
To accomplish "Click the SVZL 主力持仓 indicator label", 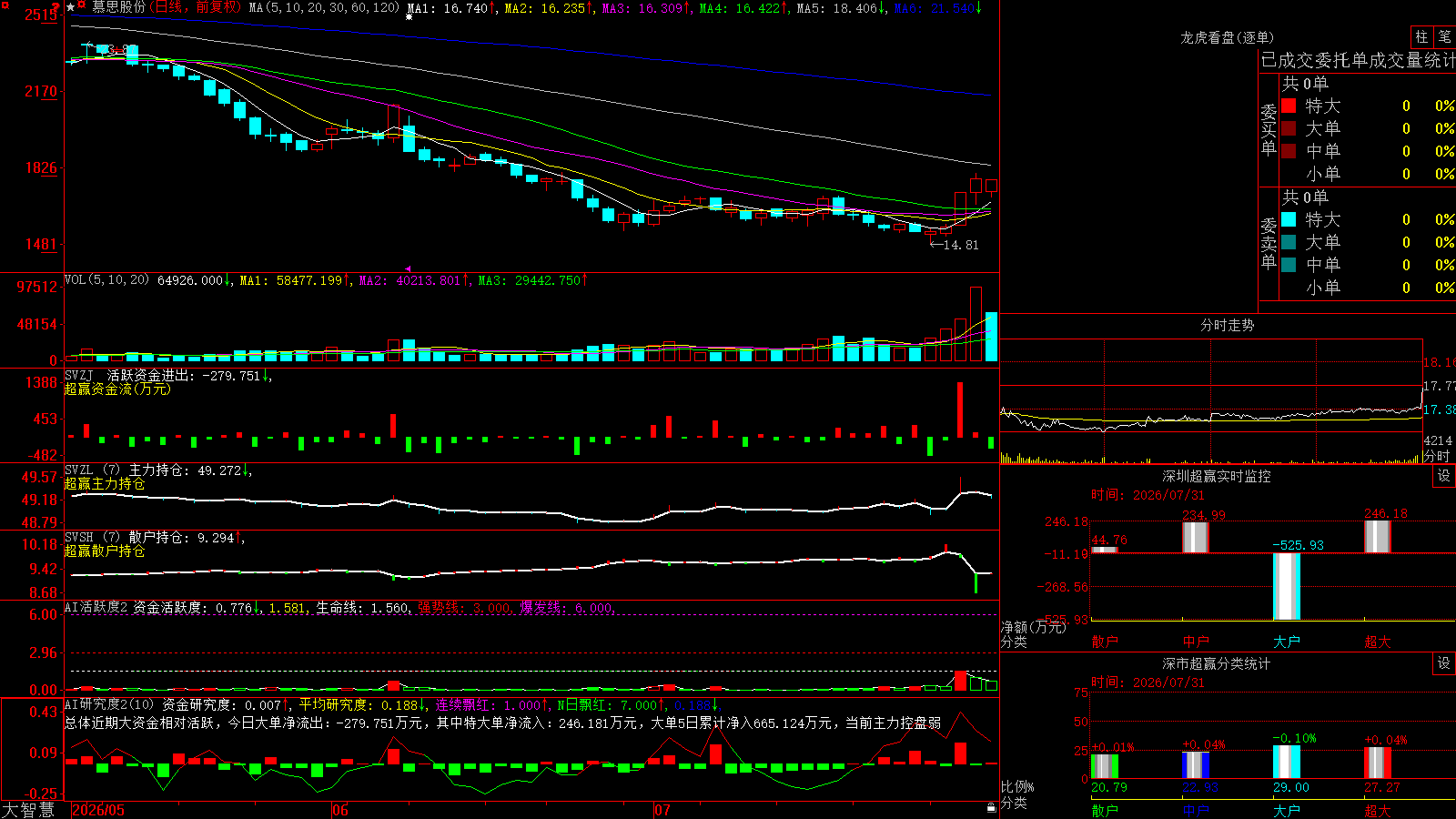I will 158,470.
